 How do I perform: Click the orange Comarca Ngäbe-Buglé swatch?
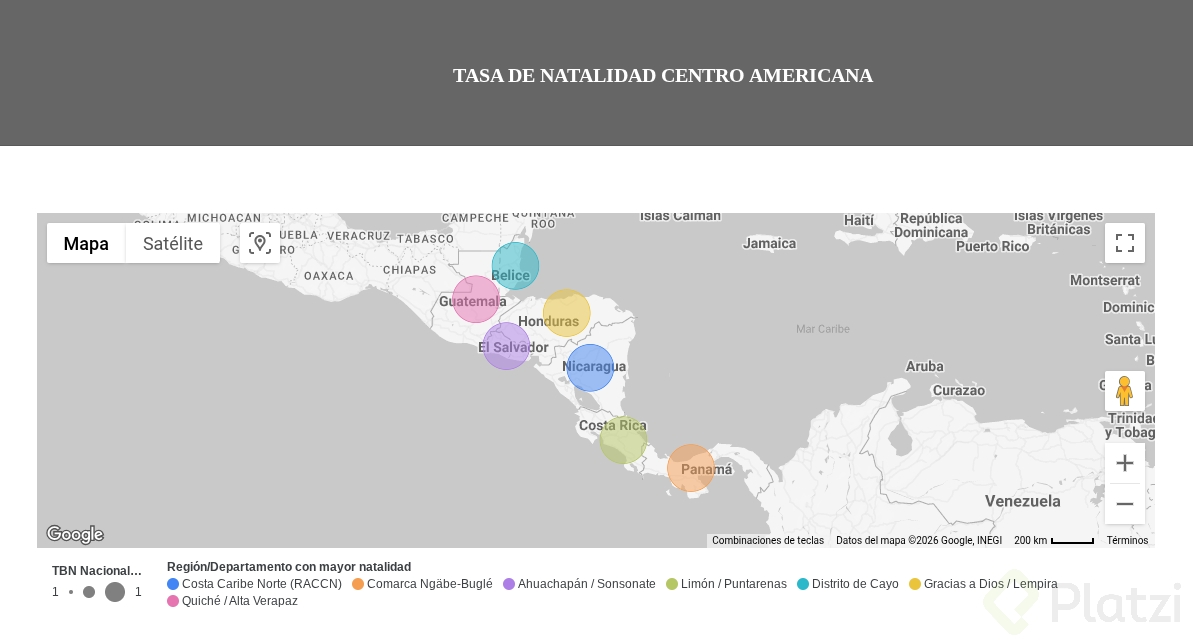(358, 584)
